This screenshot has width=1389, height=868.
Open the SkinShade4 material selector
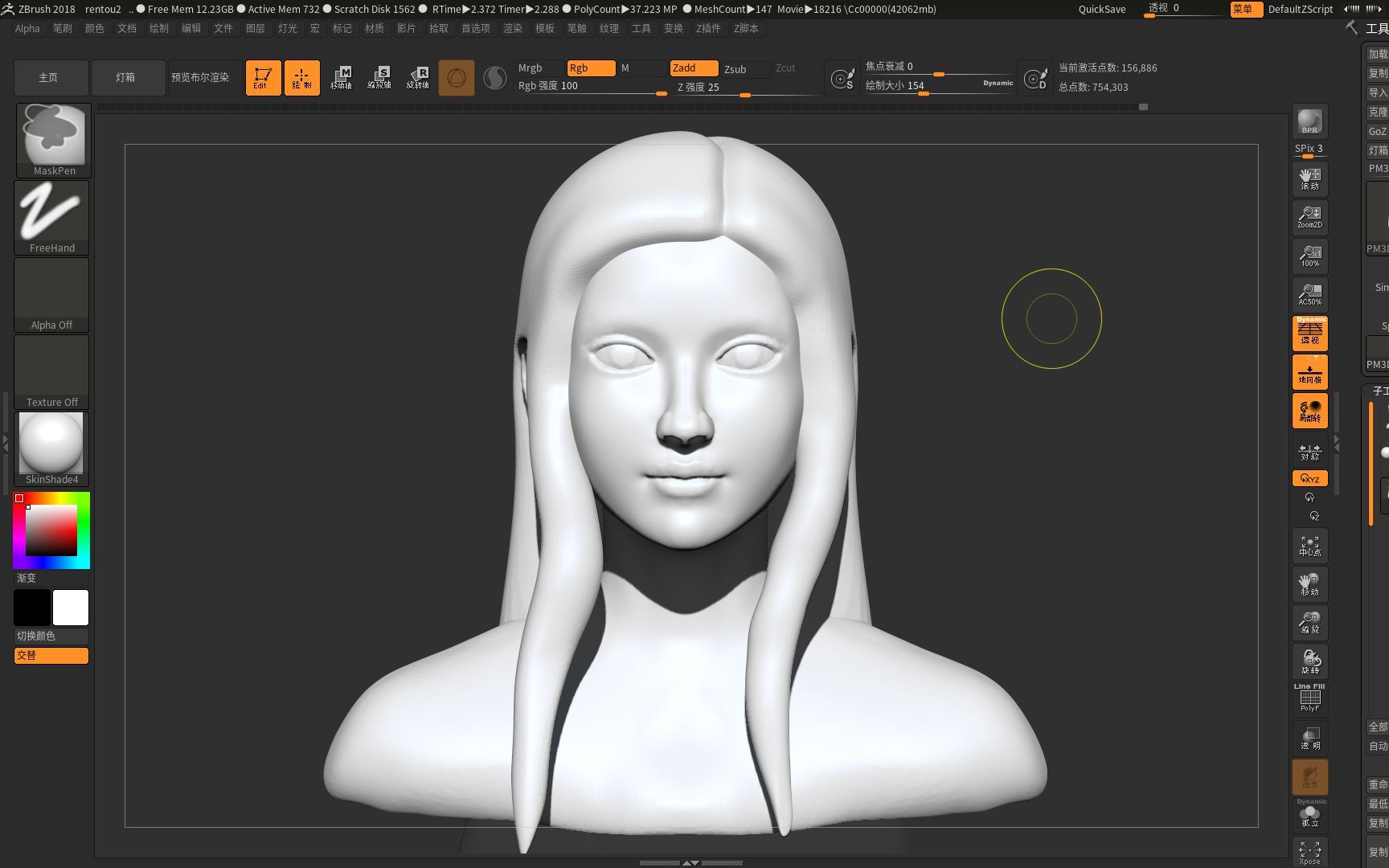click(52, 448)
